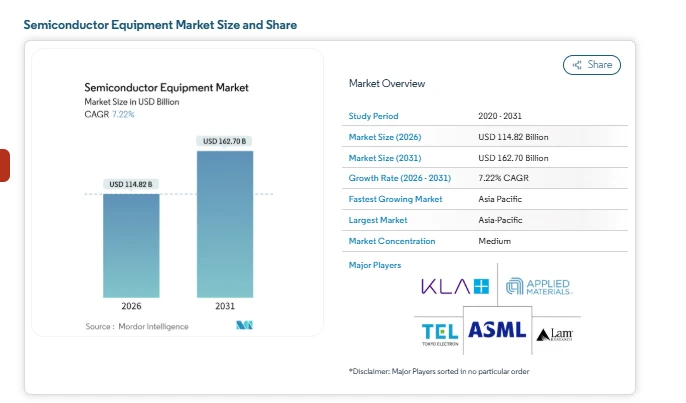Click the Growth Rate (2026 - 2031) label
Viewport: 686px width, 403px height.
399,178
